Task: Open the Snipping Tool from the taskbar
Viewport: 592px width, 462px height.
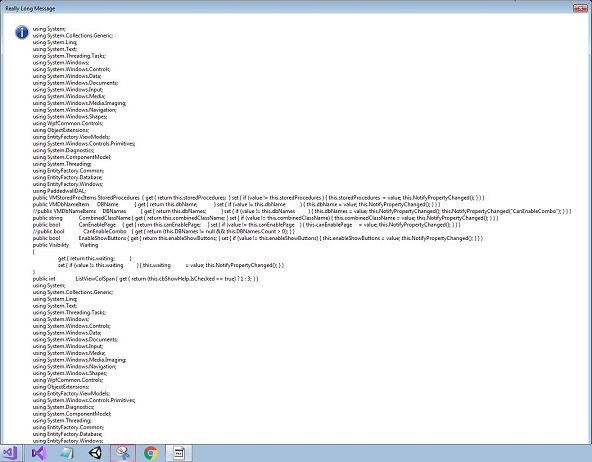Action: coord(123,453)
